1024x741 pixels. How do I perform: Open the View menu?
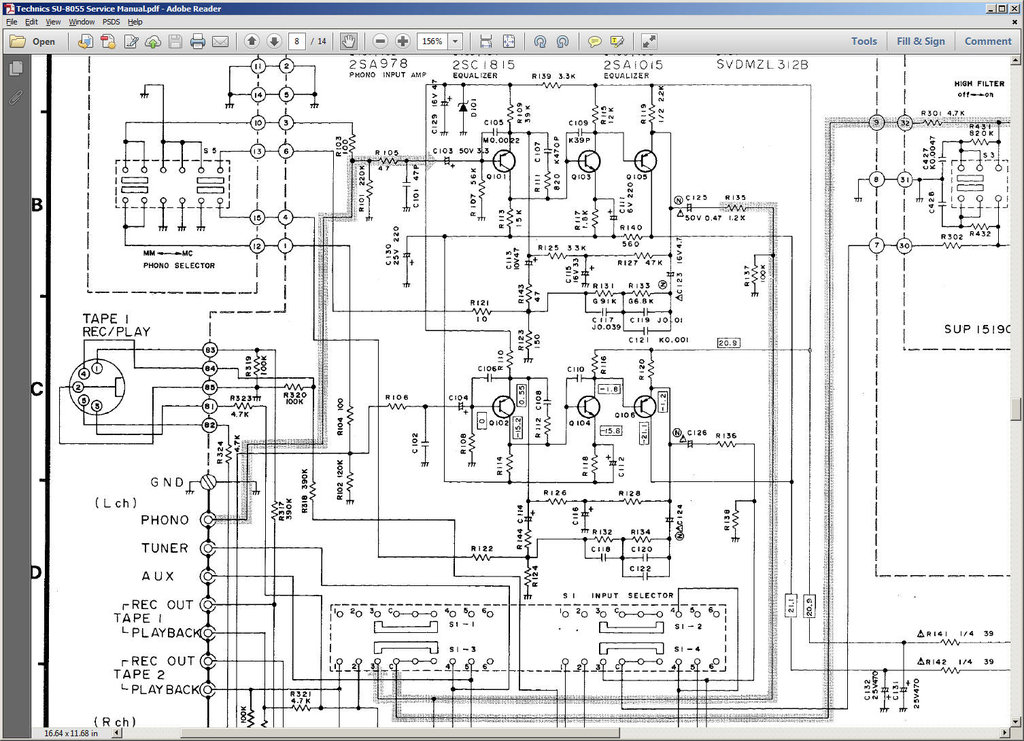(x=53, y=22)
